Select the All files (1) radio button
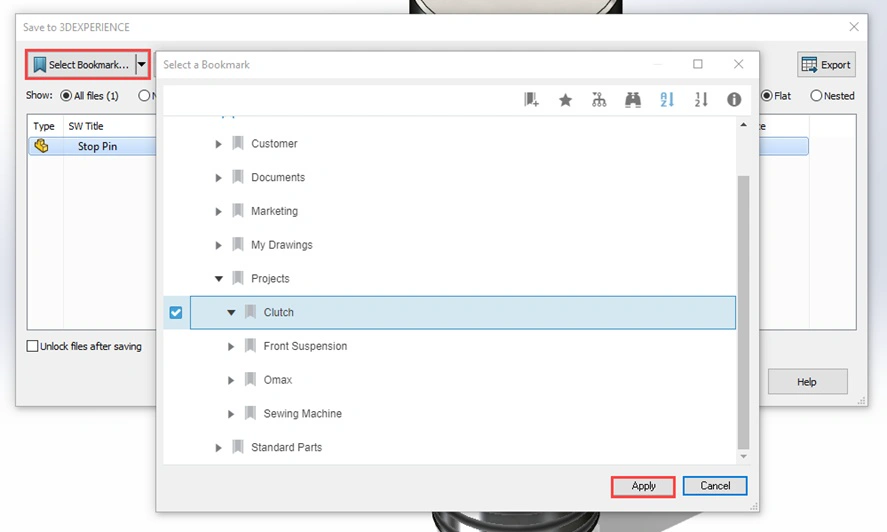Screen dimensions: 887x532 coord(66,96)
